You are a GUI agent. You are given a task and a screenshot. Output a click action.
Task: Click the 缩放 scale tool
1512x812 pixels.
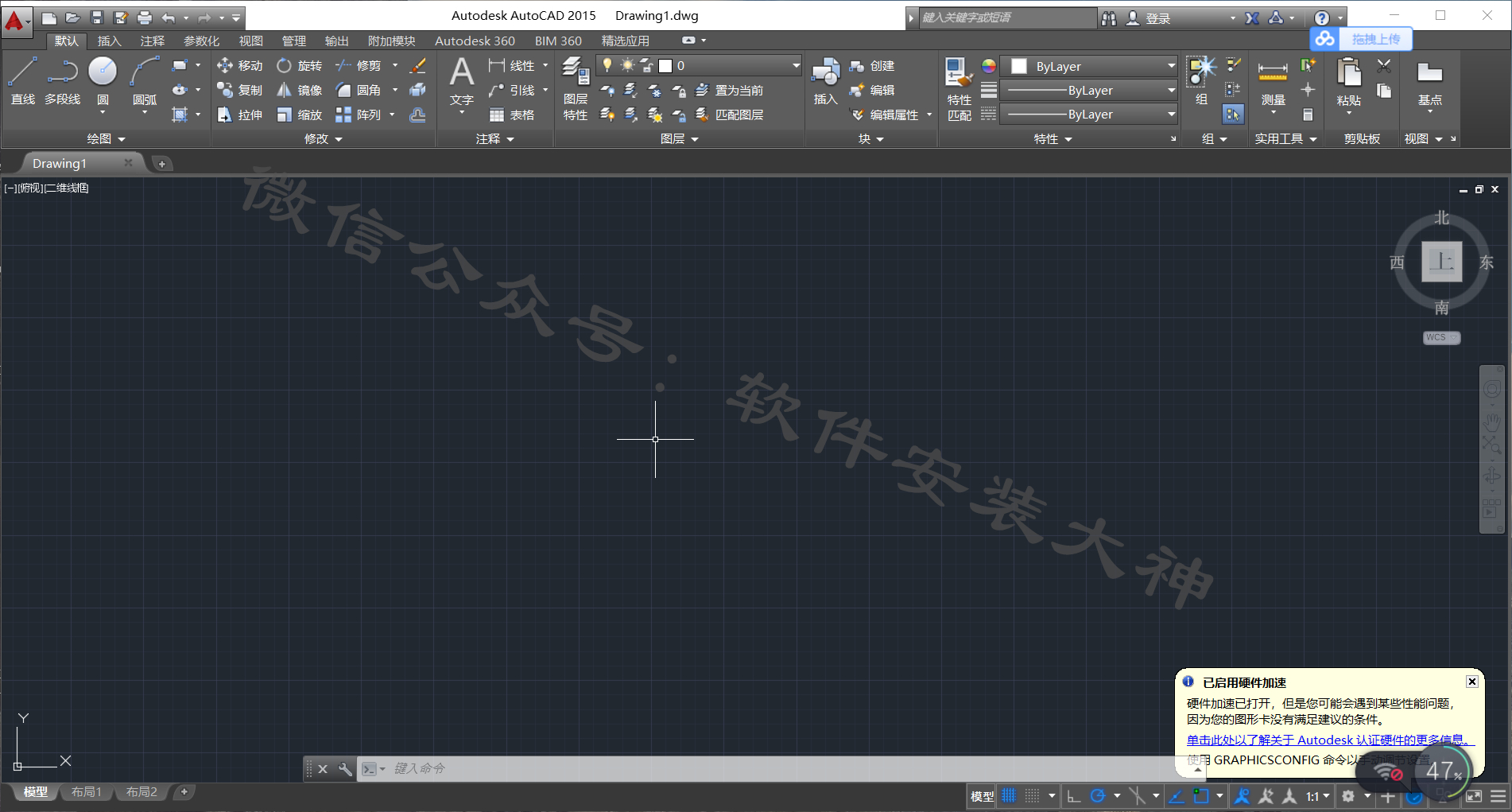[x=299, y=115]
